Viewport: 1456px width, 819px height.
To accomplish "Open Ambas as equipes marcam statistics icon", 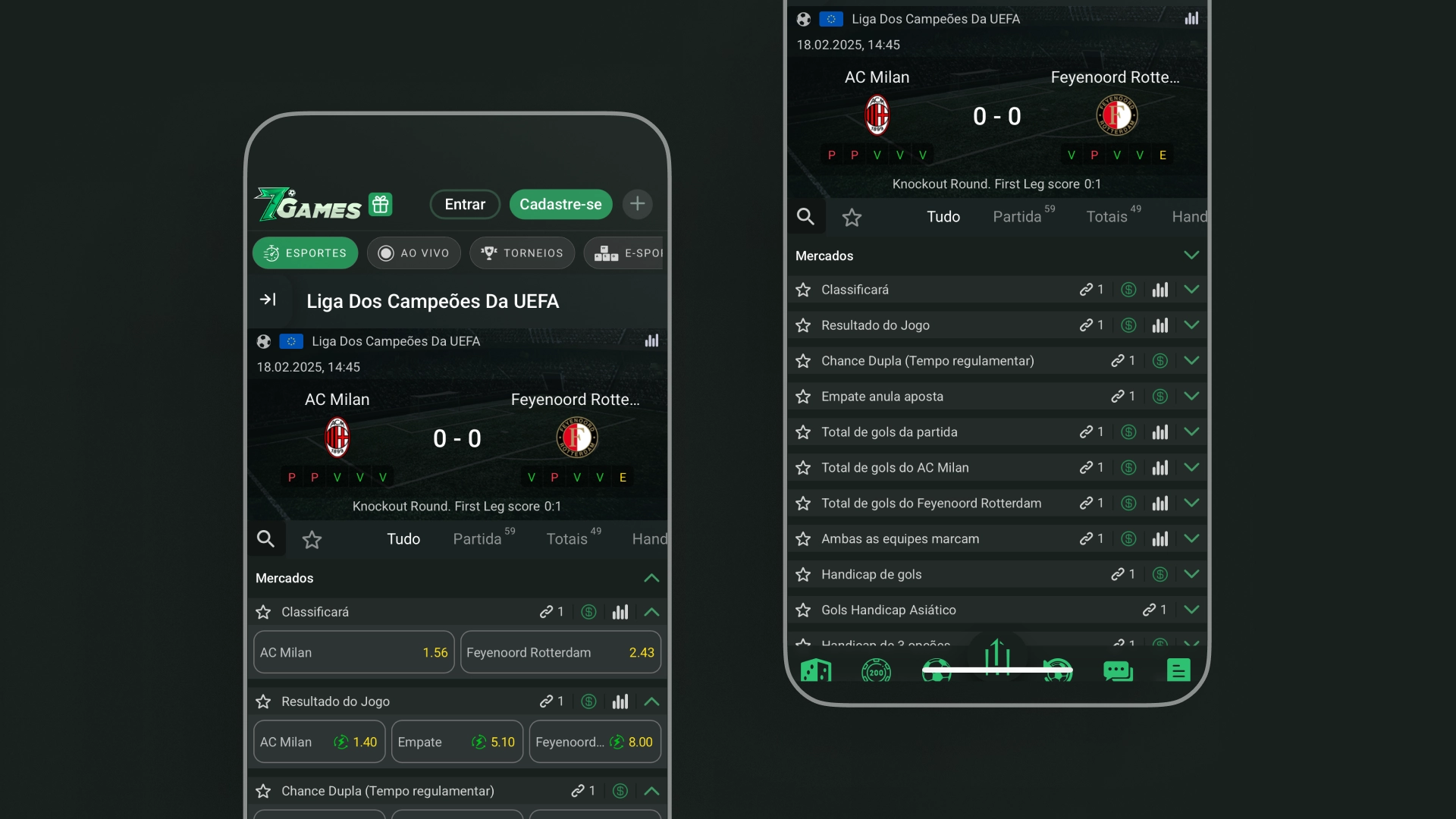I will tap(1160, 539).
